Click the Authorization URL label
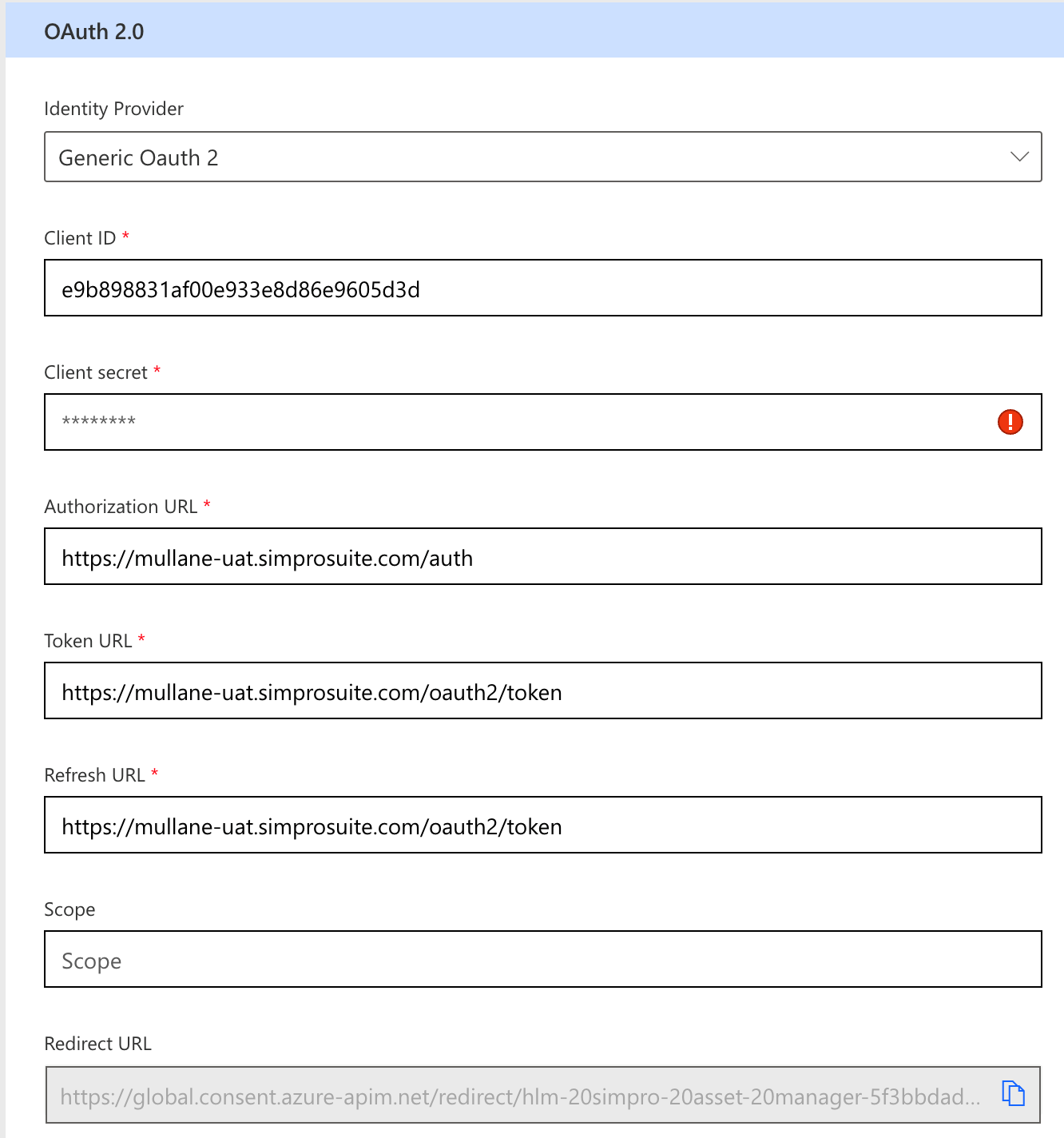1064x1138 pixels. pos(121,507)
